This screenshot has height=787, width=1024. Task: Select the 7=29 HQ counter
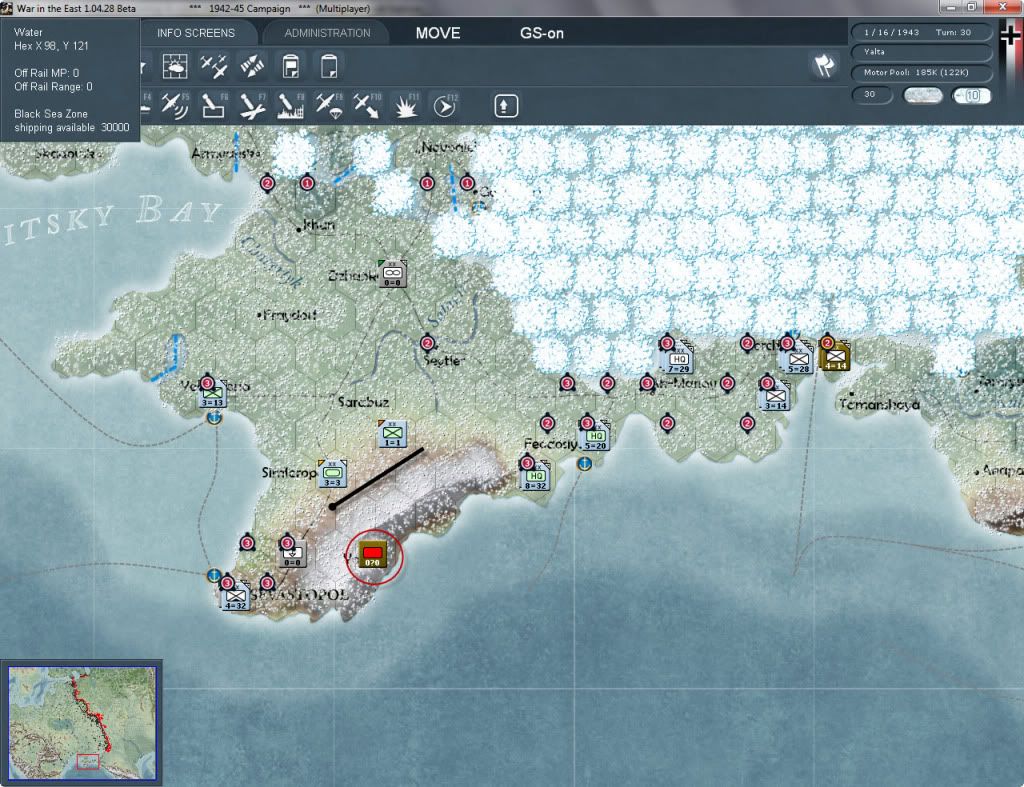coord(679,359)
